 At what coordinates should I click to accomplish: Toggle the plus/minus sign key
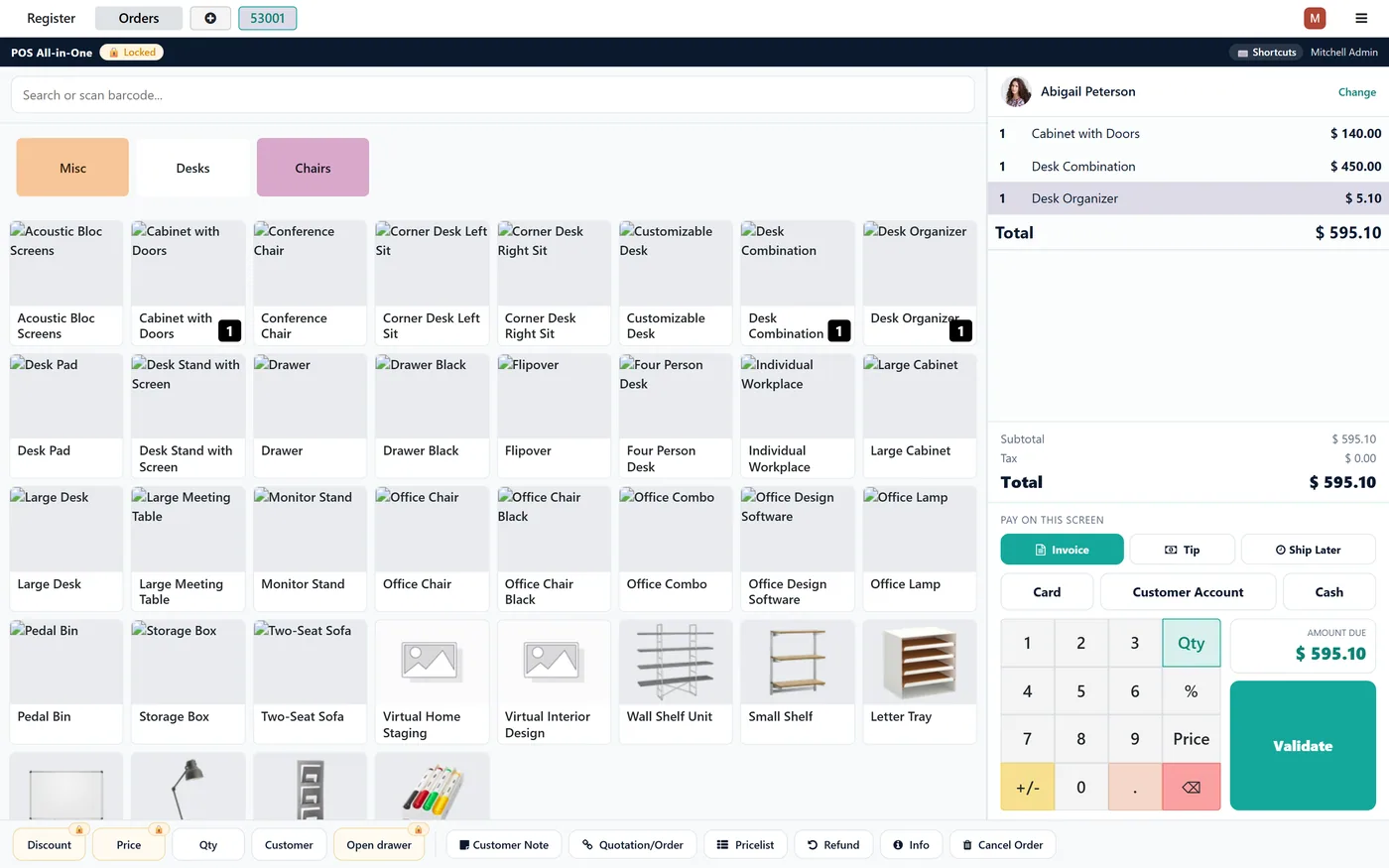[1028, 787]
